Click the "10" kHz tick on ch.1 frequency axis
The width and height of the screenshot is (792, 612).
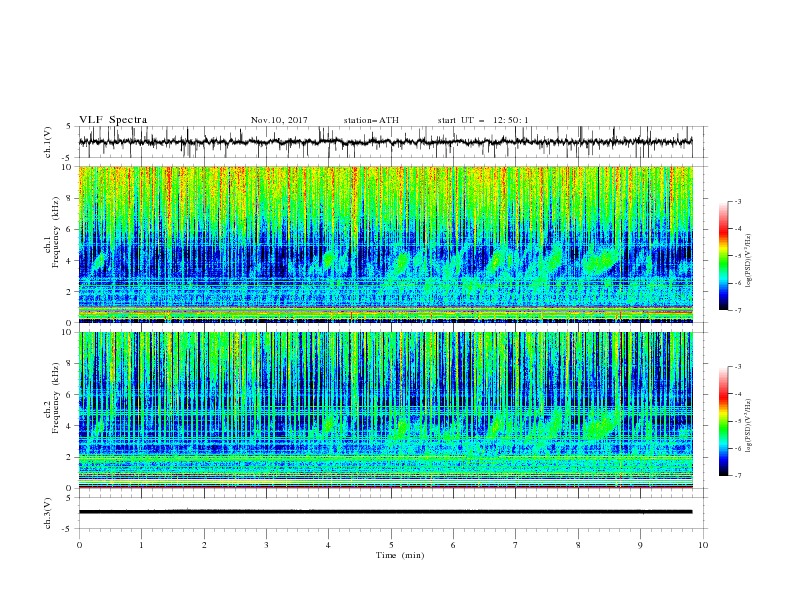(68, 167)
